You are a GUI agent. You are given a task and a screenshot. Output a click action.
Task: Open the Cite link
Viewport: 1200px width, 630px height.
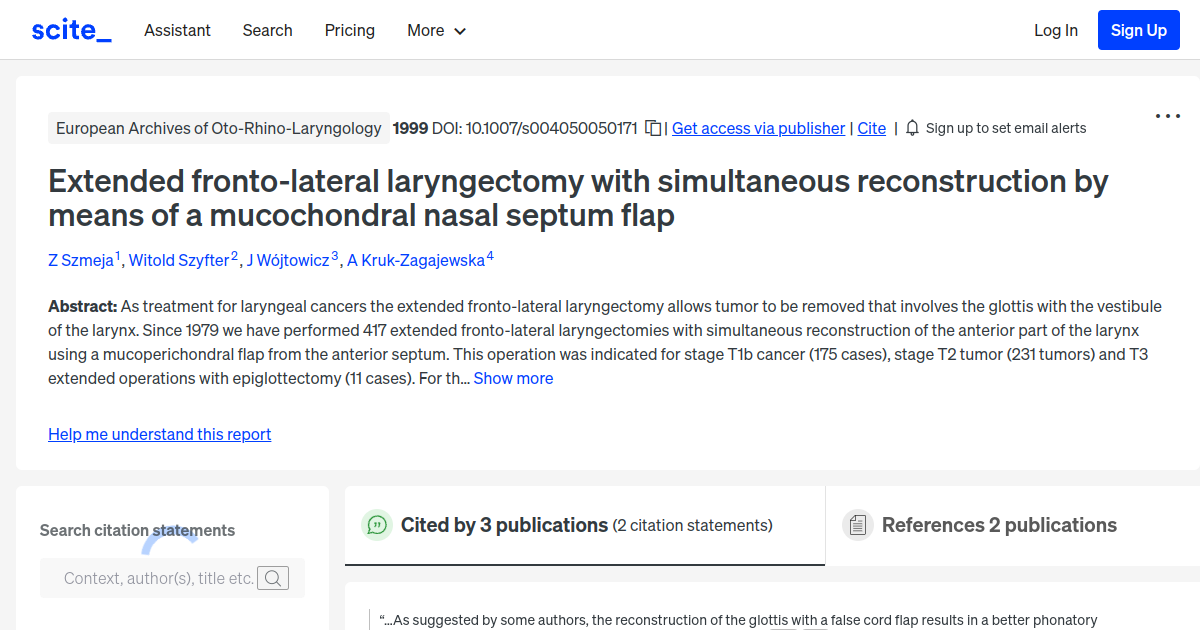[x=871, y=128]
